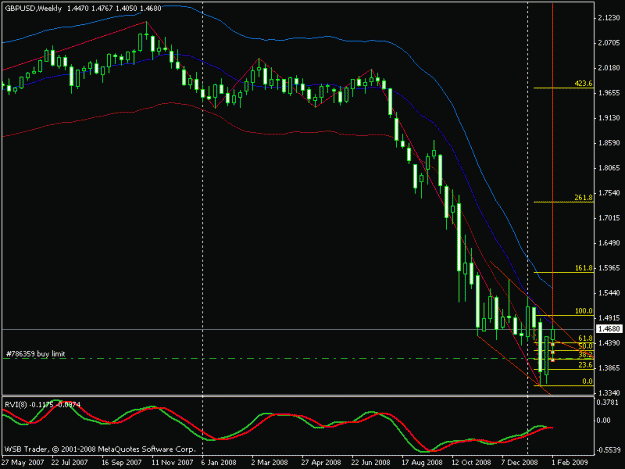Click the WSB Trader MetaQuotes copyright text
This screenshot has width=625, height=469.
point(100,449)
